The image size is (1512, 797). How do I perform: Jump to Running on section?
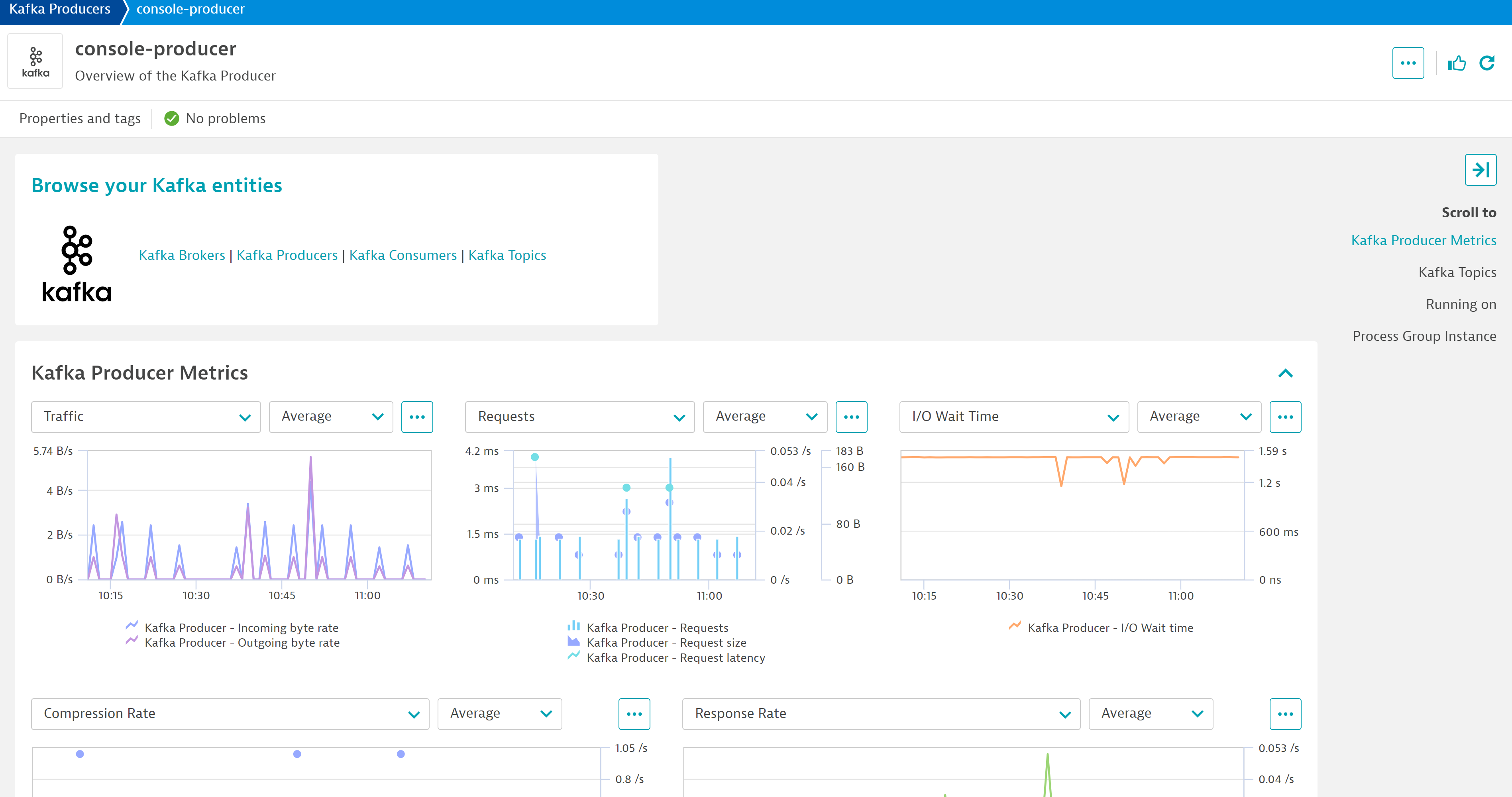[x=1460, y=304]
